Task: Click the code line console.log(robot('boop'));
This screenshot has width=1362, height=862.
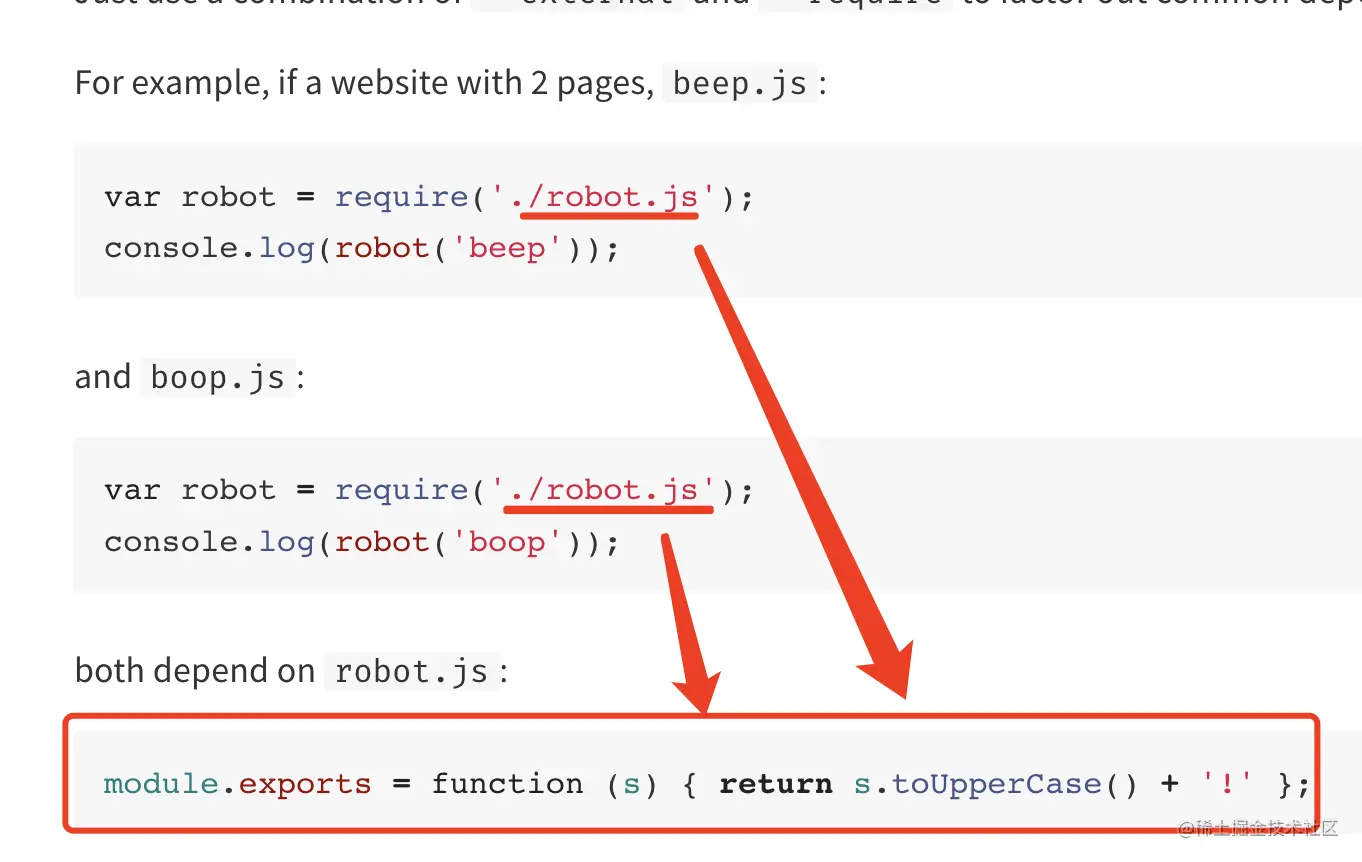Action: 362,542
